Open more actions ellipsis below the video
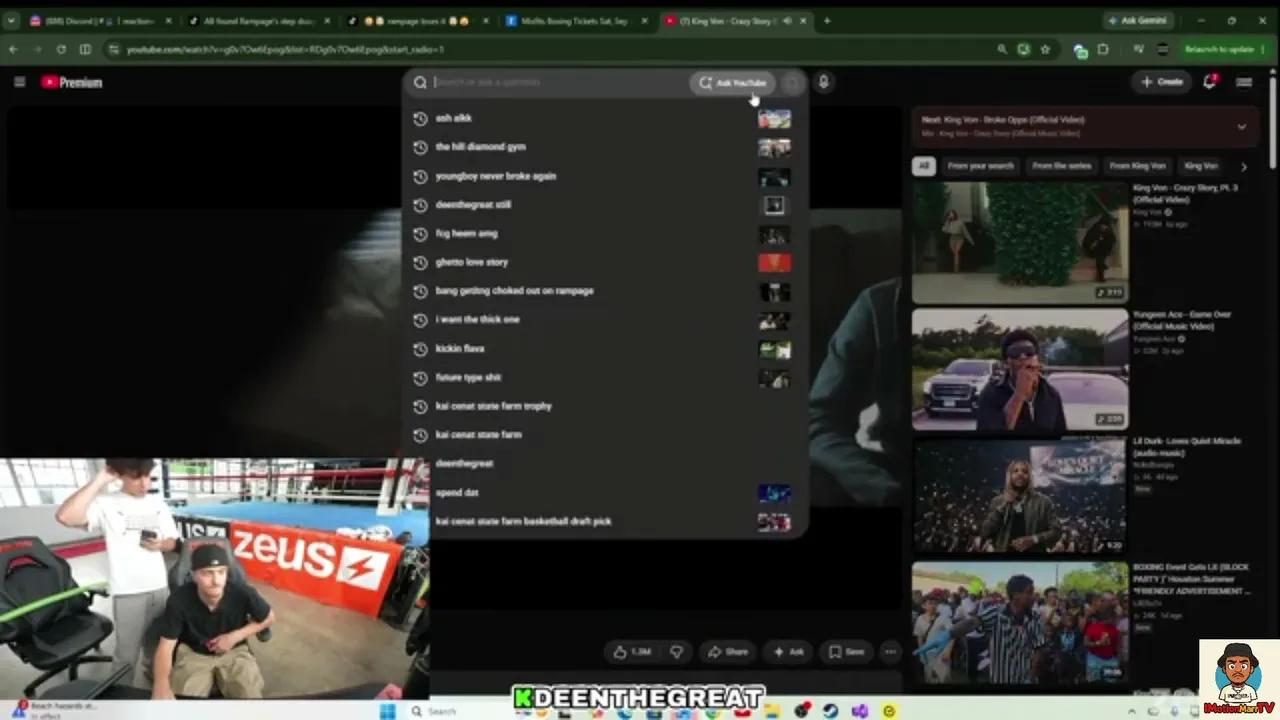This screenshot has height=720, width=1280. click(x=890, y=652)
